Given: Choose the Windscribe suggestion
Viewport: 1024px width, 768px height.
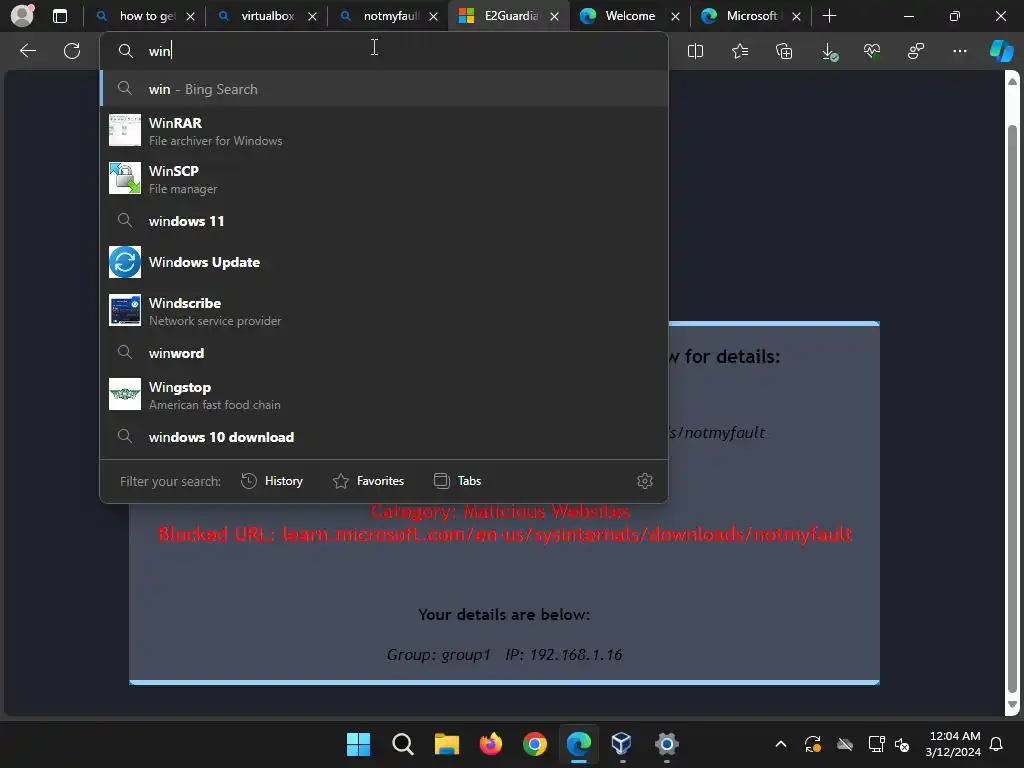Looking at the screenshot, I should pos(384,311).
